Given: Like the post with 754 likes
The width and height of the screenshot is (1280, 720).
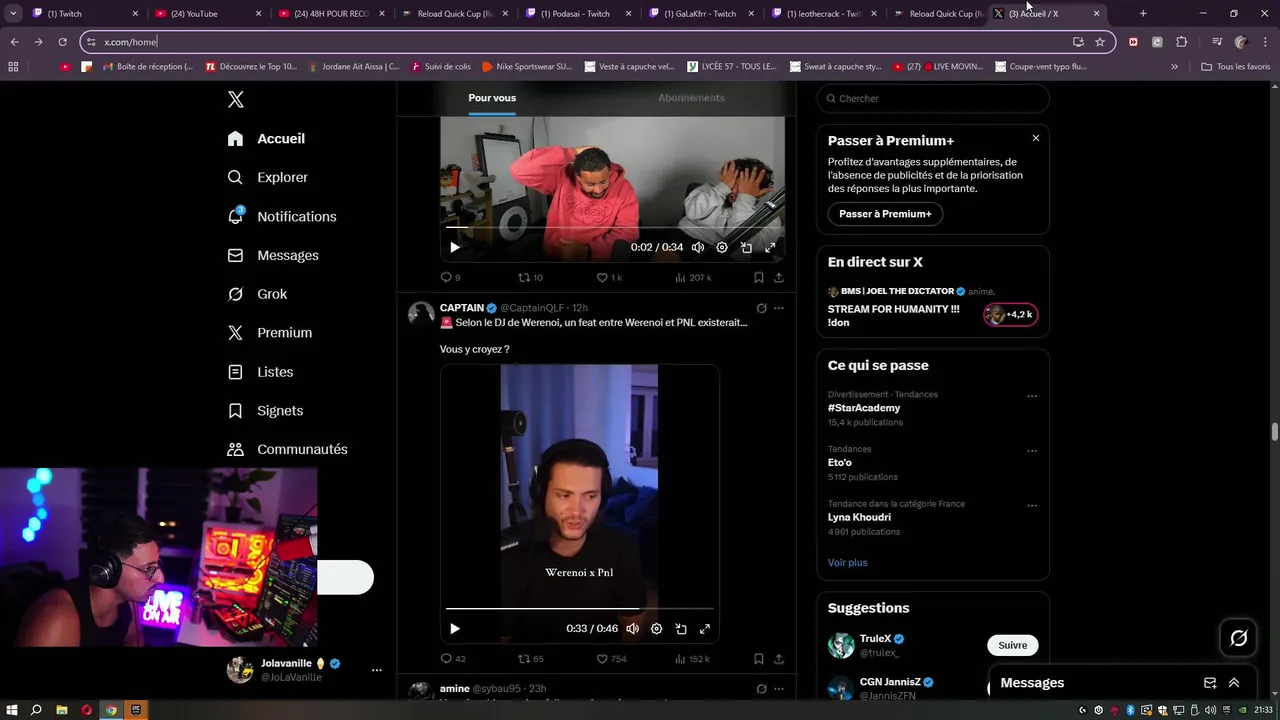Looking at the screenshot, I should pos(611,659).
